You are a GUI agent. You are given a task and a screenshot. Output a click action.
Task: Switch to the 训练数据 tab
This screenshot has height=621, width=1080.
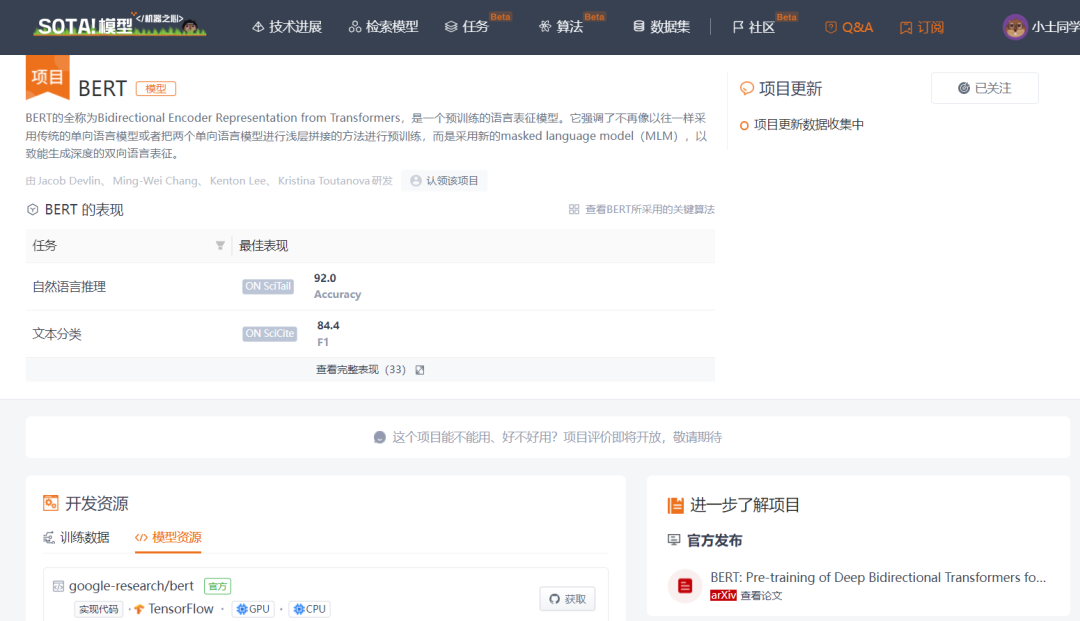76,537
